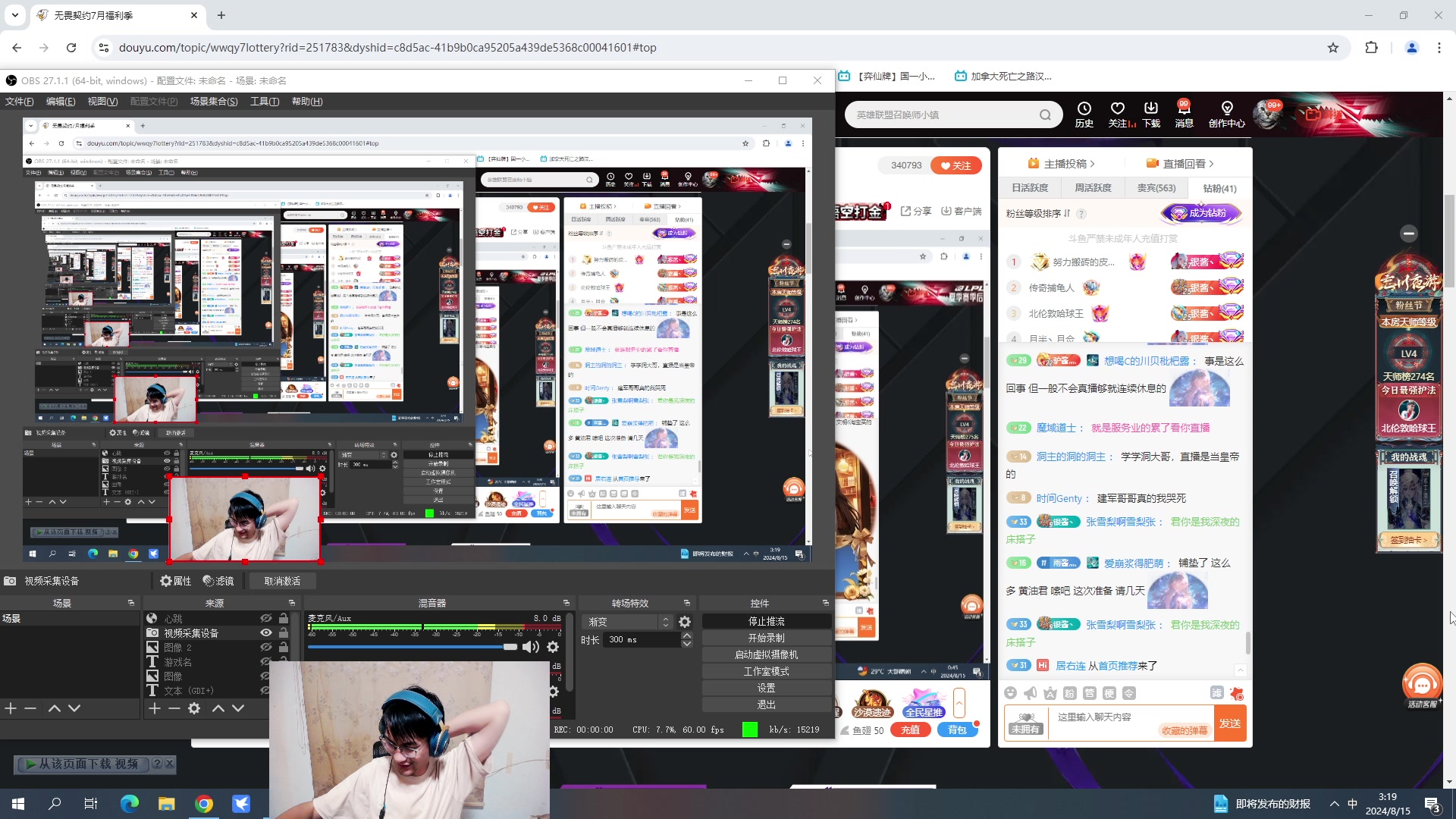1456x819 pixels.
Task: Click 停止推流 button
Action: point(766,621)
